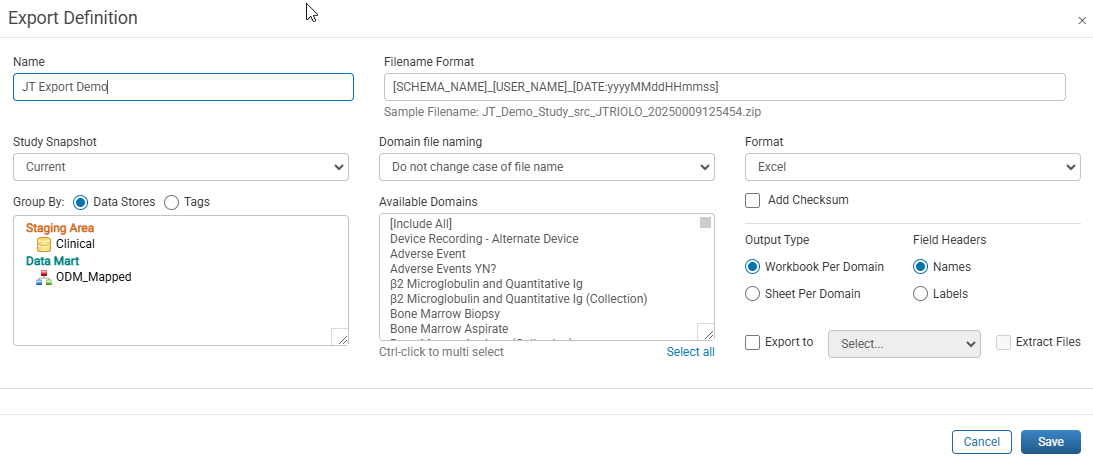
Task: Tick the Export to checkbox
Action: [752, 343]
